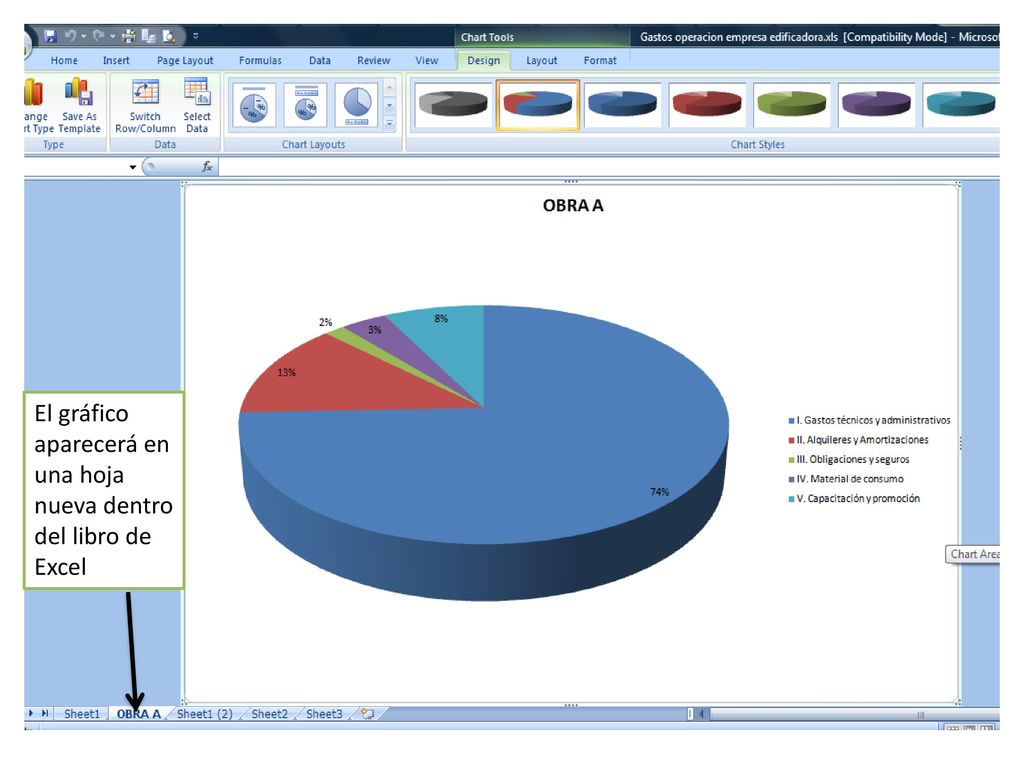Select legend entry I. Gastos técnicos y administrativos
The image size is (1024, 768).
[869, 420]
